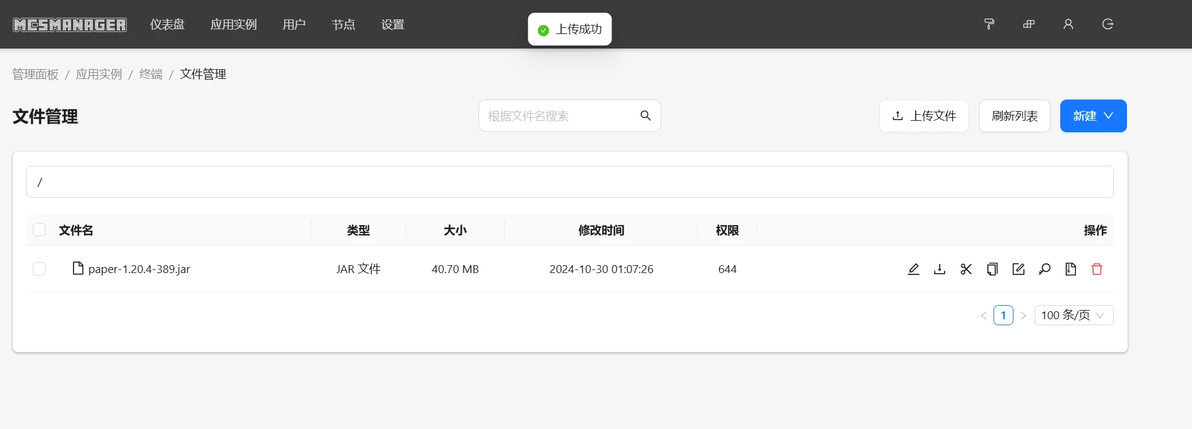Click the 文件管理 page heading
1192x429 pixels.
(45, 116)
